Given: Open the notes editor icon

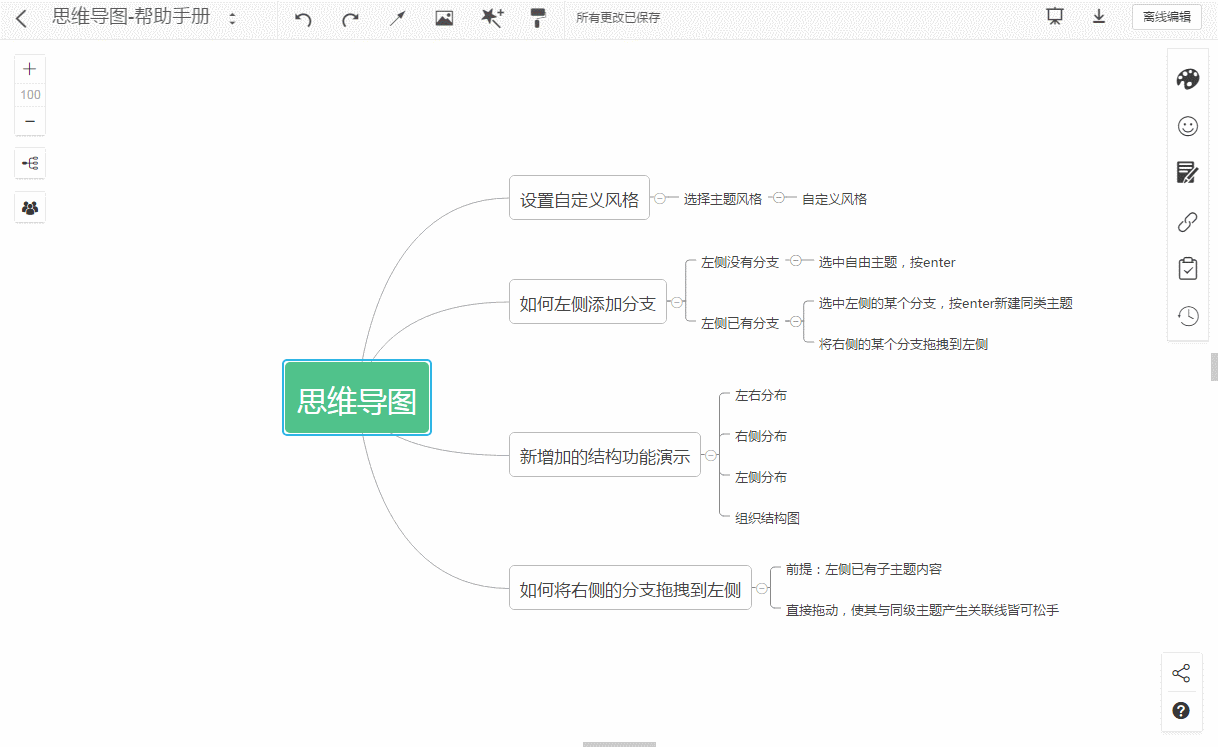Looking at the screenshot, I should point(1187,172).
